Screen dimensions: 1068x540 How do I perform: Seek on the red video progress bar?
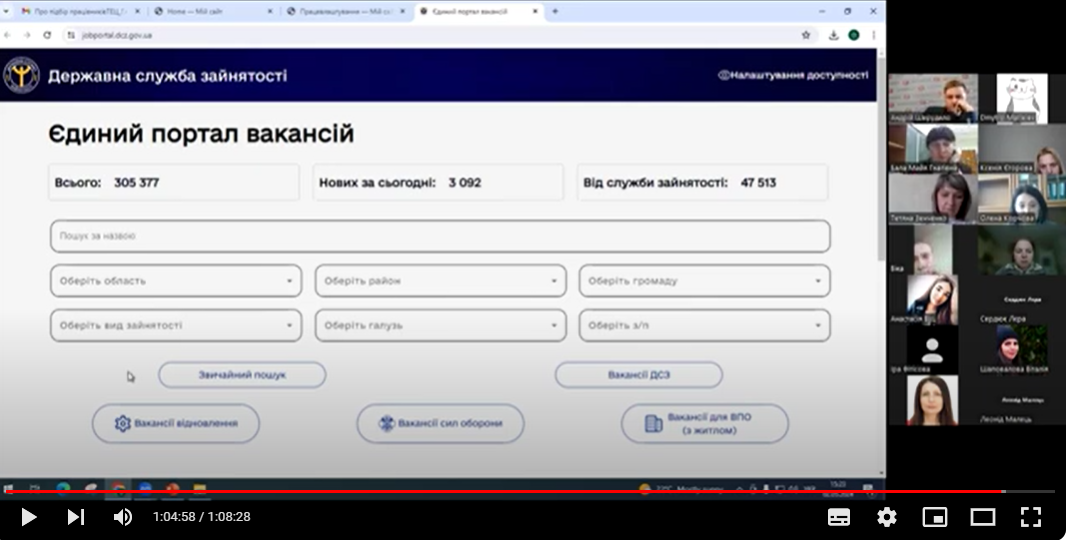coord(502,491)
